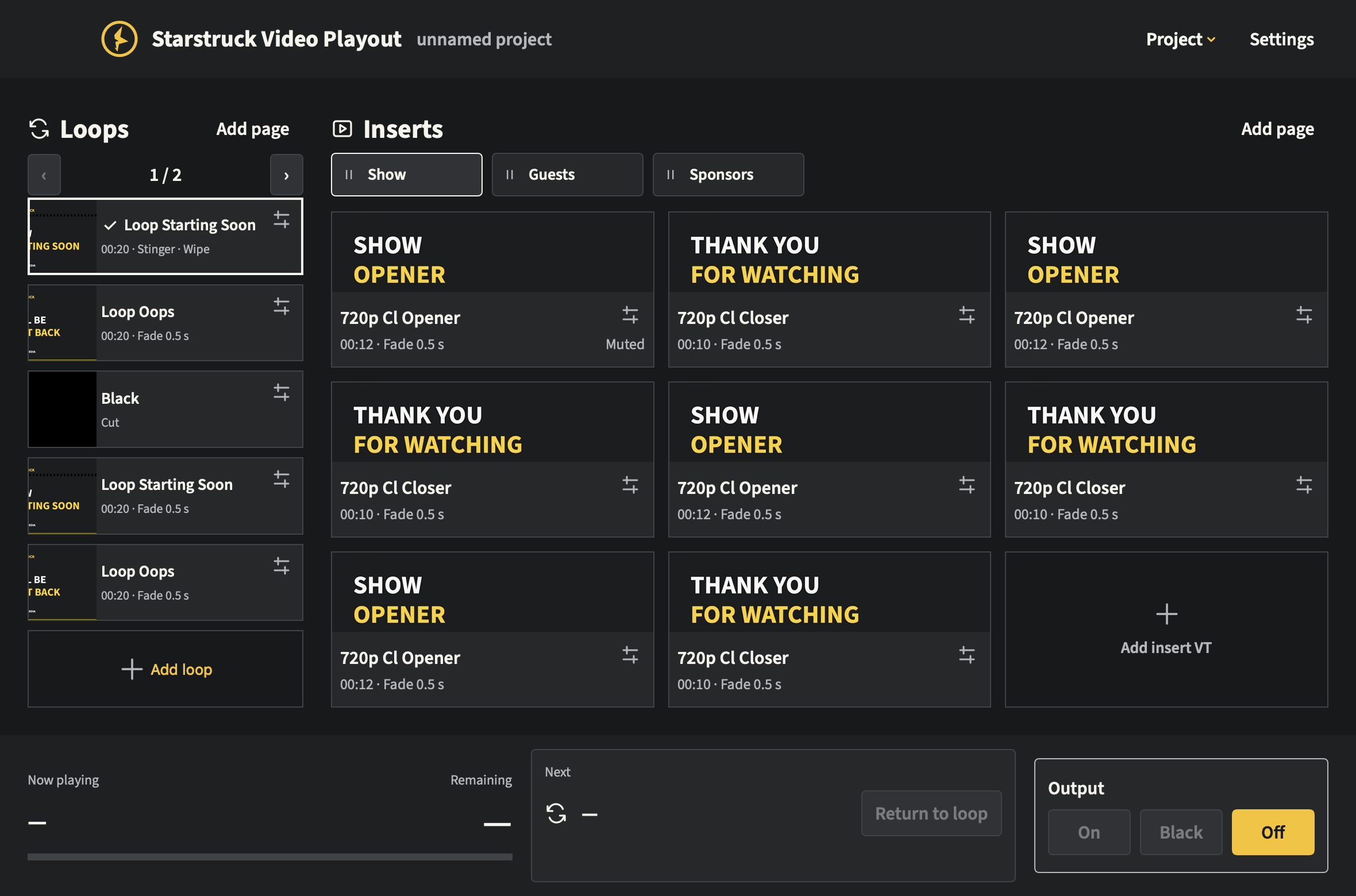The image size is (1356, 896).
Task: Go to previous loops page
Action: click(44, 175)
